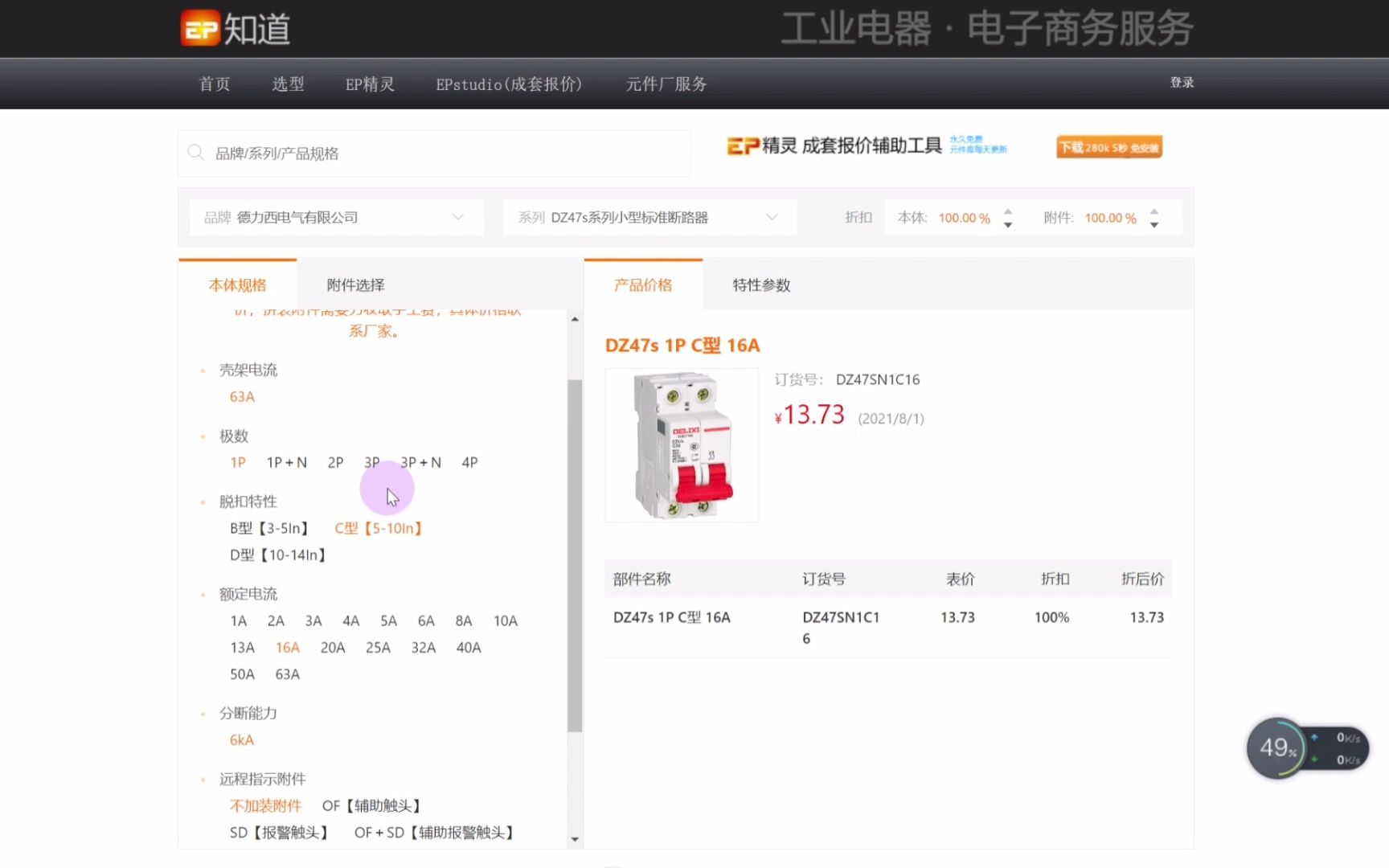Screen dimensions: 1389x868
Task: Open the 品牌 brand dropdown
Action: 337,217
